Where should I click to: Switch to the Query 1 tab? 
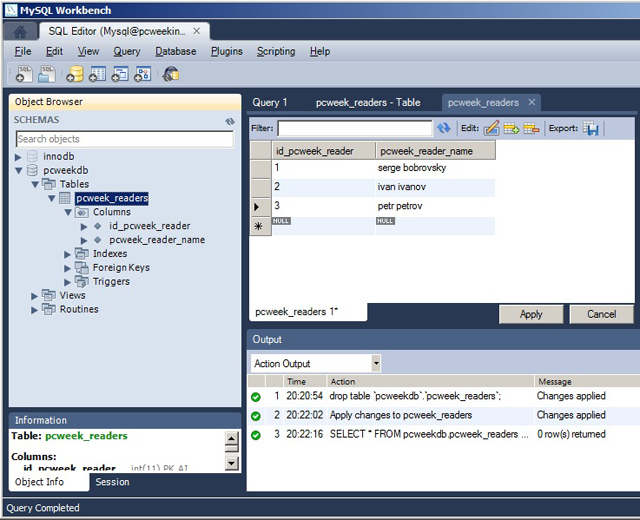[x=270, y=102]
